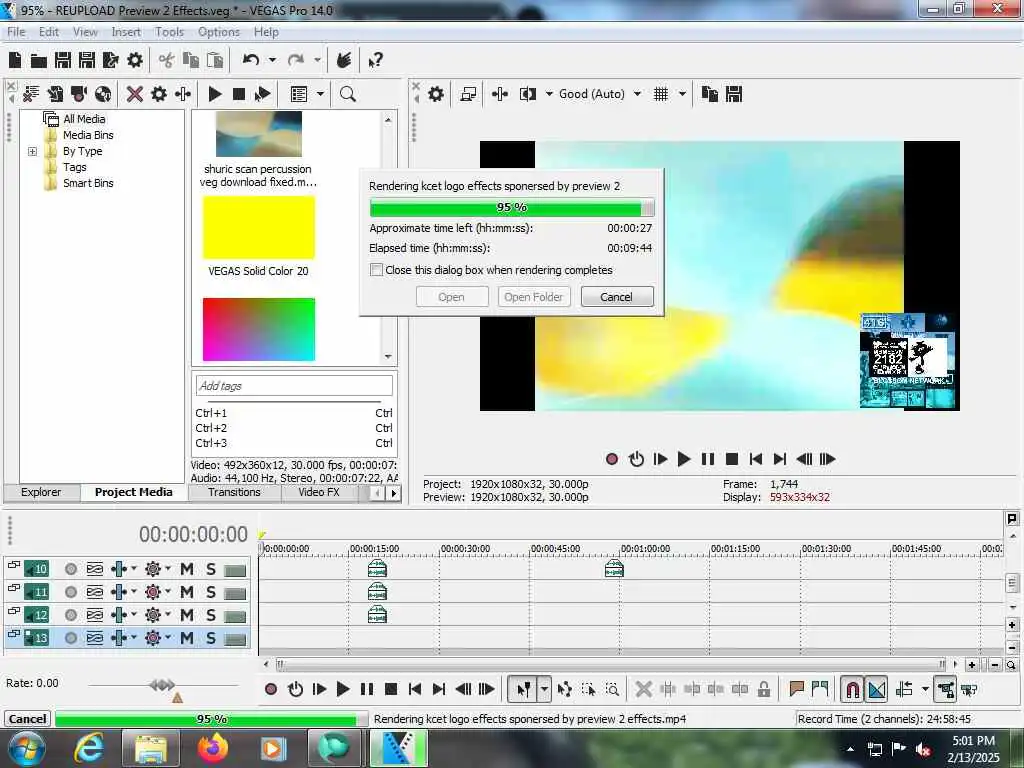Open the Project Media Views dropdown arrow
1024x768 pixels.
320,94
